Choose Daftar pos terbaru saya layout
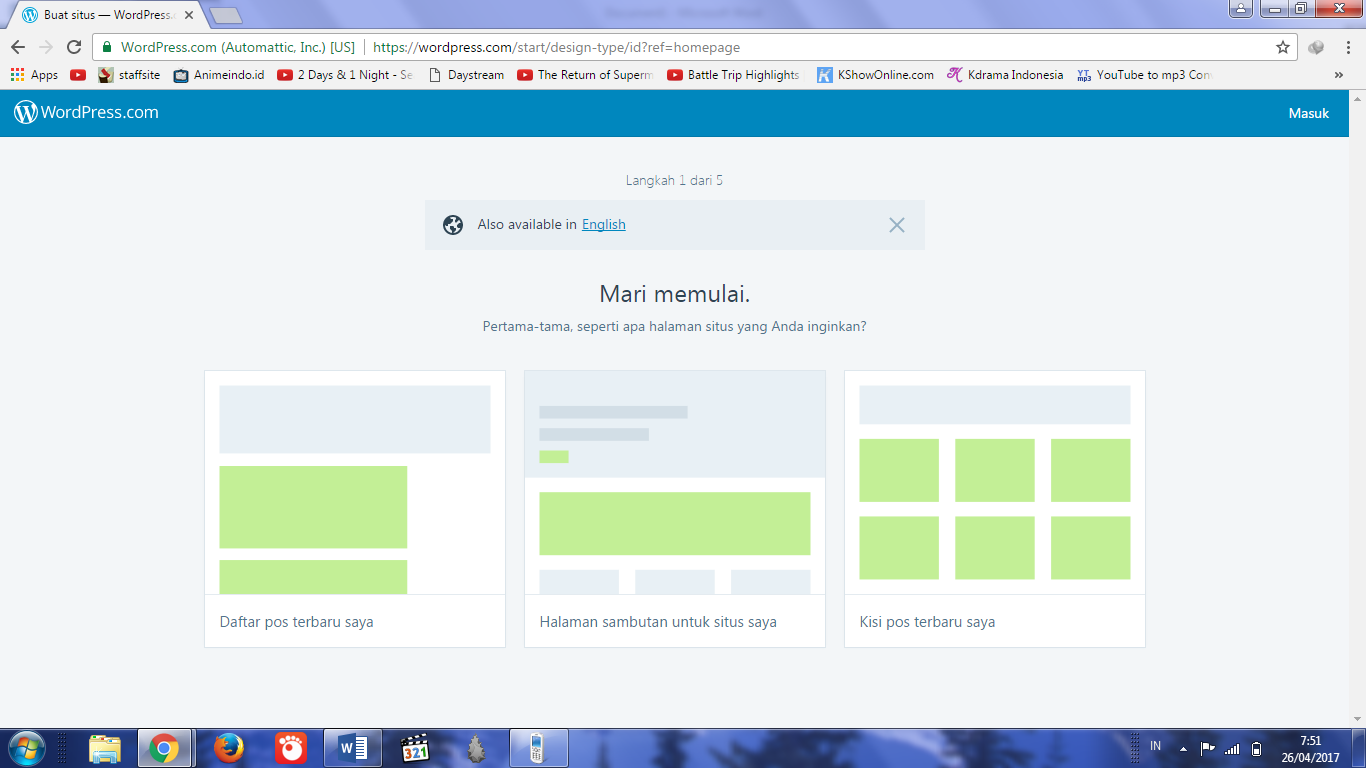This screenshot has height=768, width=1366. 355,509
